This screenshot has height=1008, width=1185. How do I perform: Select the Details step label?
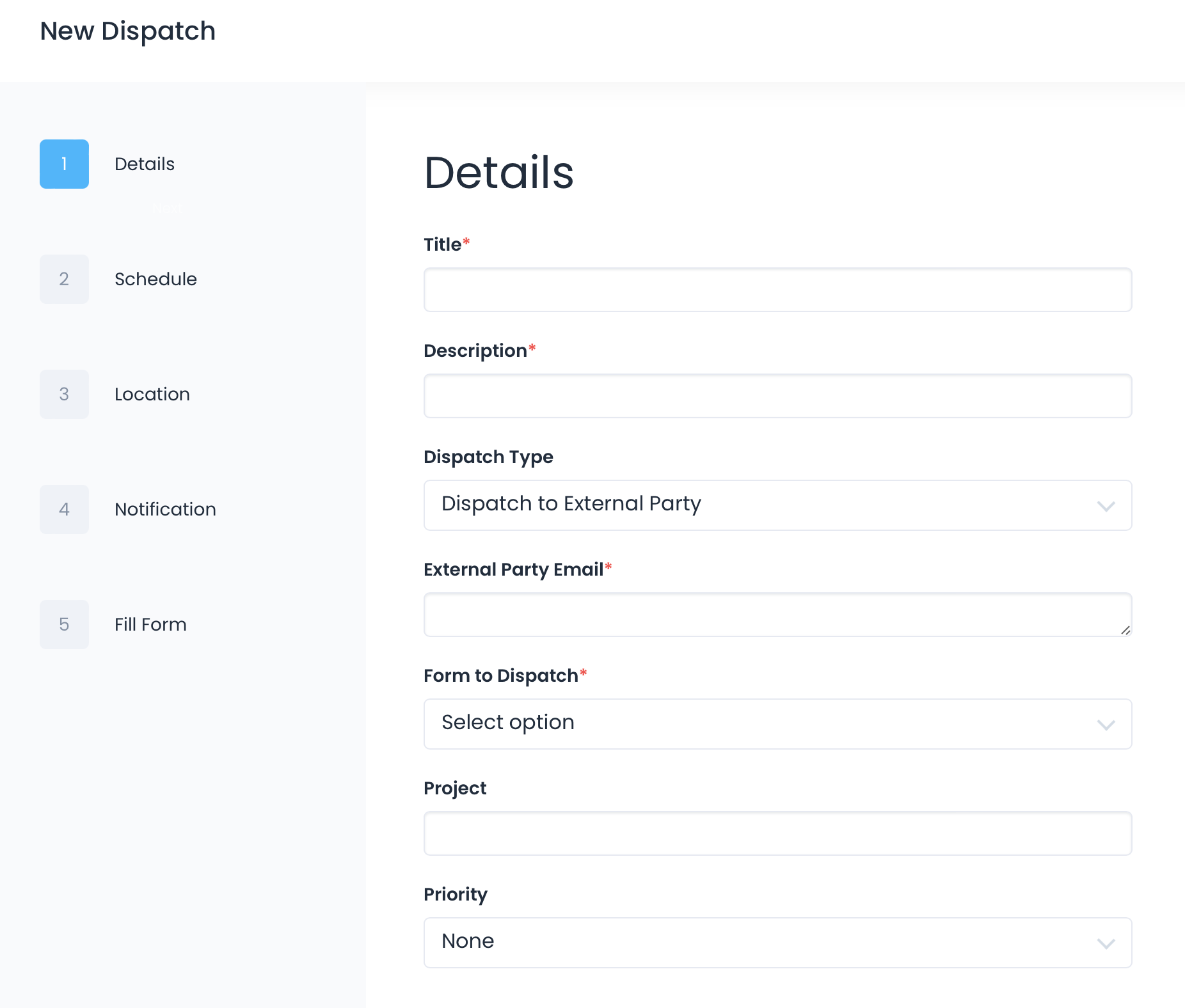tap(145, 164)
